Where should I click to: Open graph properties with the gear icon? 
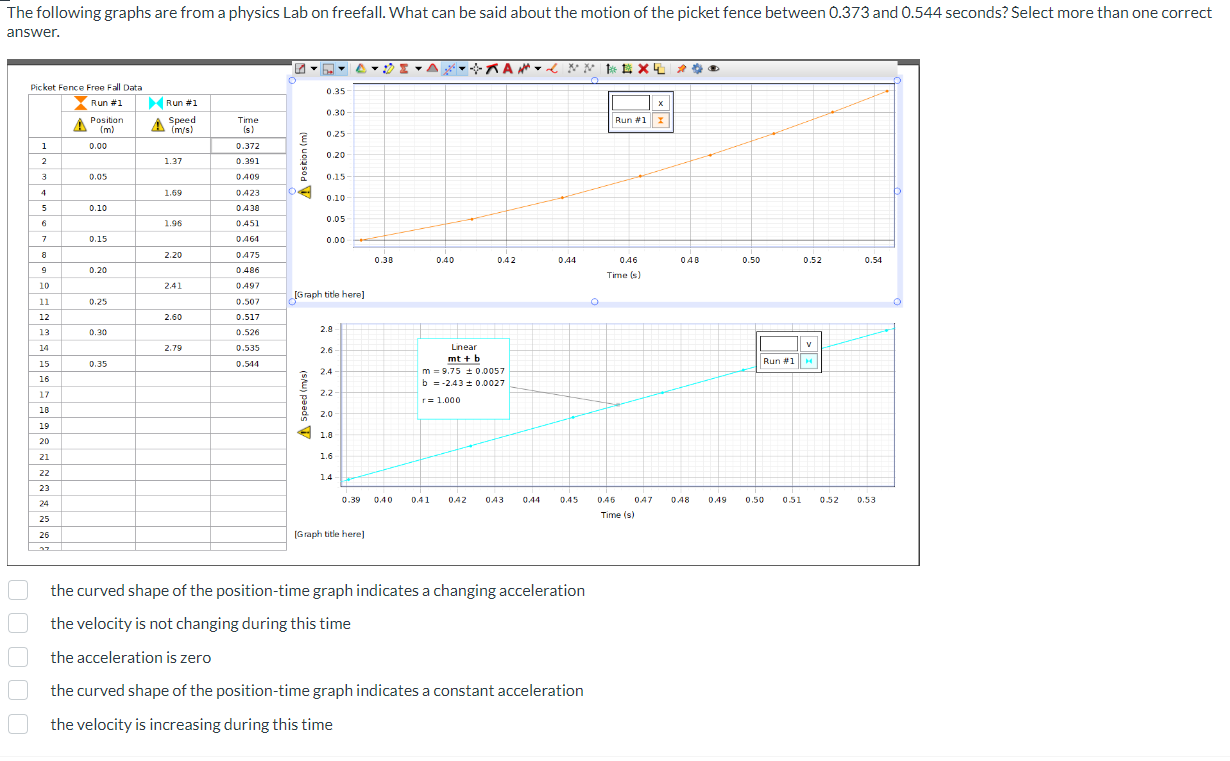click(697, 69)
